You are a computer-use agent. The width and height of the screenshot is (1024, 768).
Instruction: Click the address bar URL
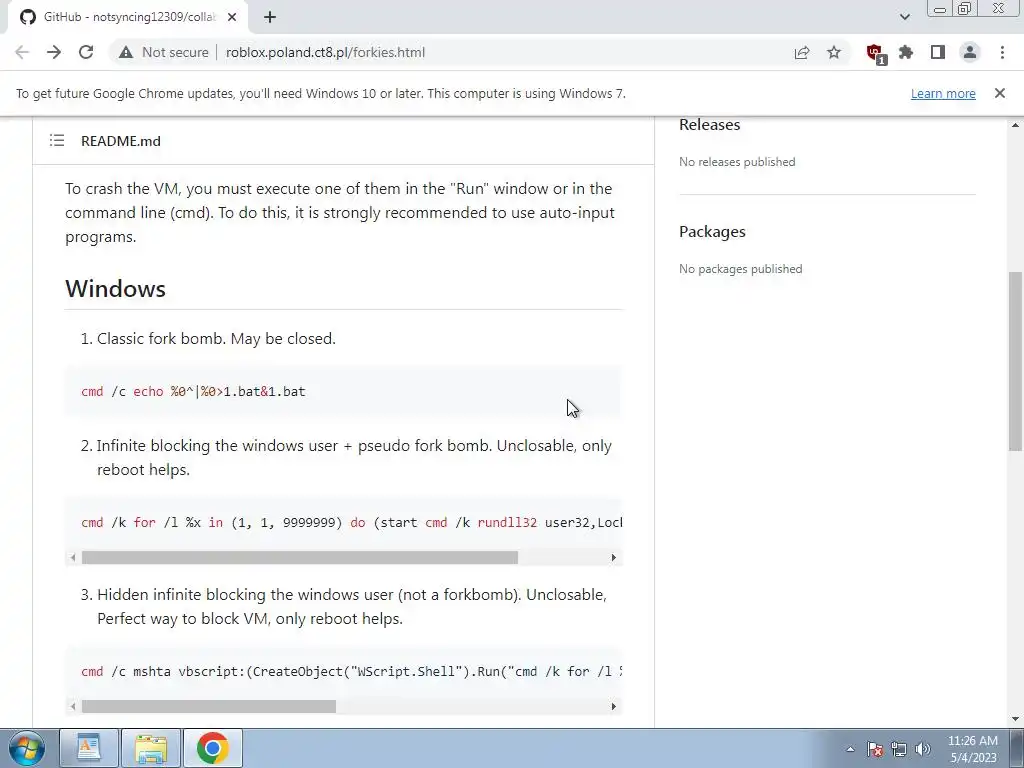(325, 52)
